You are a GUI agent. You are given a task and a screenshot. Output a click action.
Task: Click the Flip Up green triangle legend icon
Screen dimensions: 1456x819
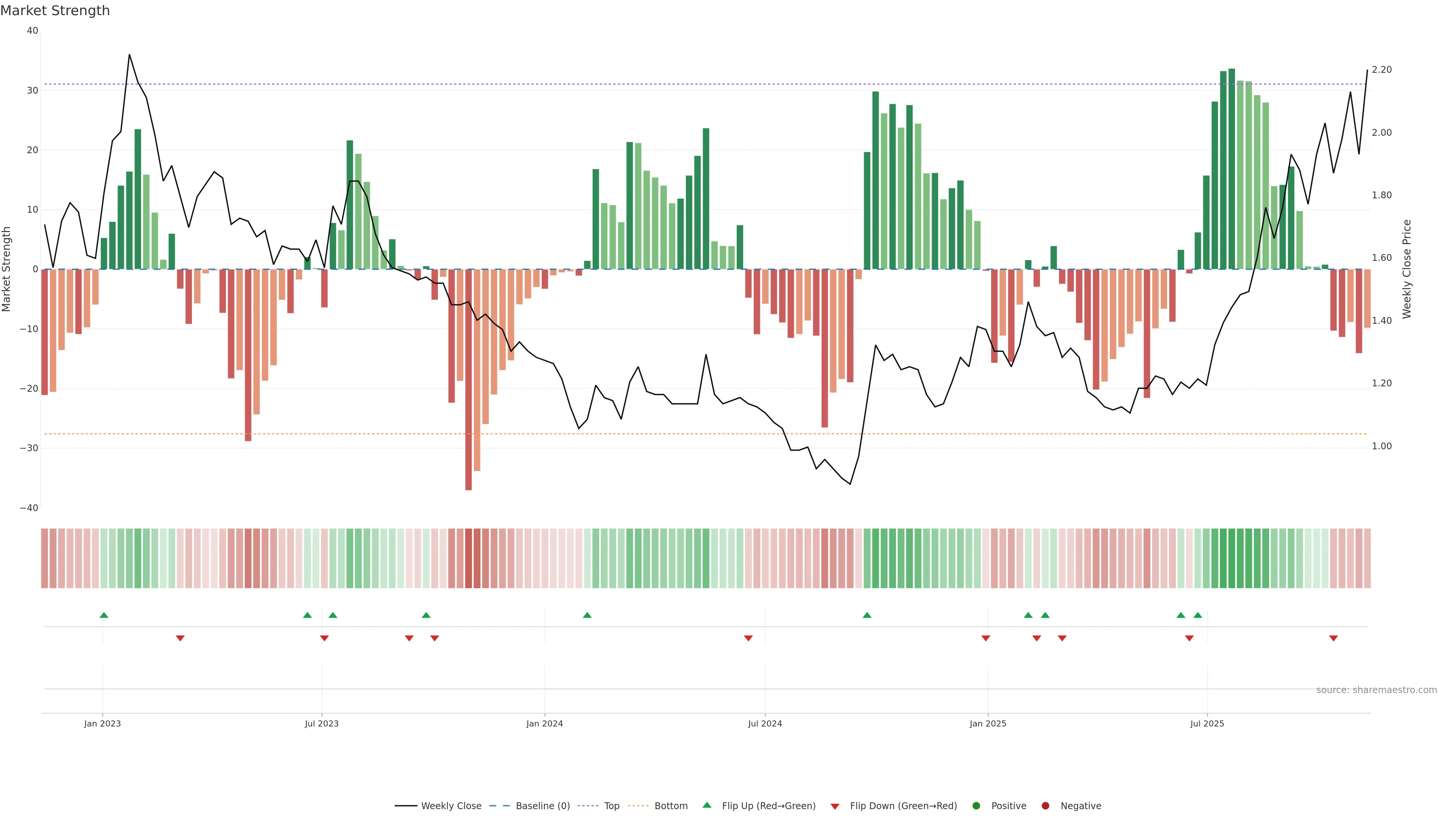pyautogui.click(x=706, y=805)
